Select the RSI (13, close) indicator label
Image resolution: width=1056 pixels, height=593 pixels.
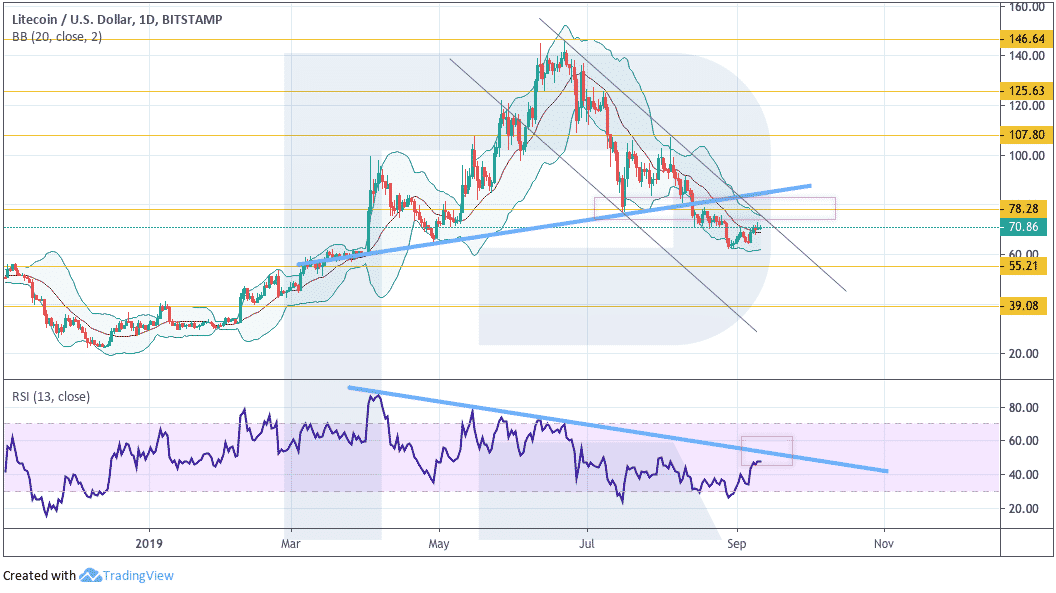tap(51, 396)
